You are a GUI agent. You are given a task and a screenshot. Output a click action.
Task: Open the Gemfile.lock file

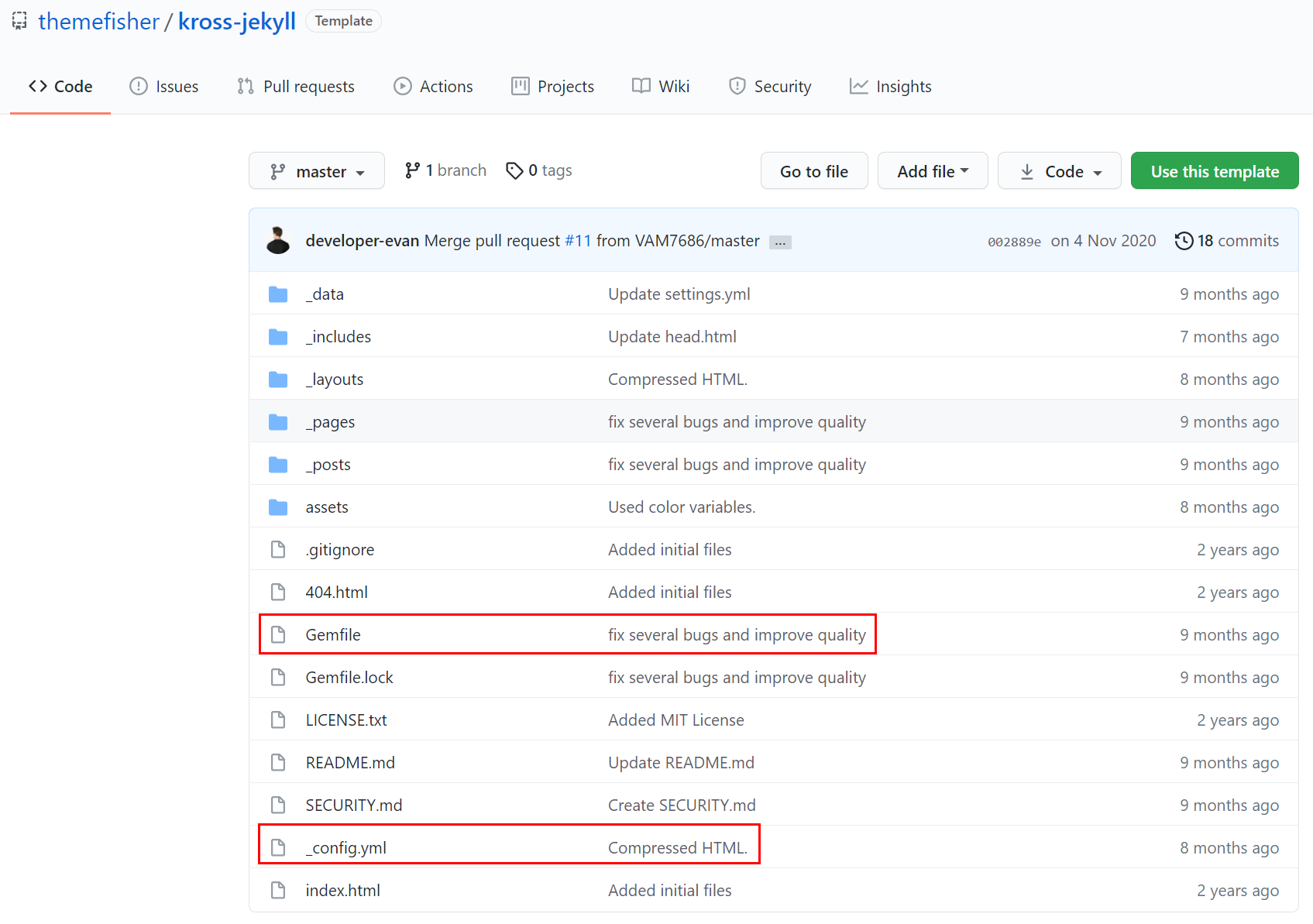(349, 678)
